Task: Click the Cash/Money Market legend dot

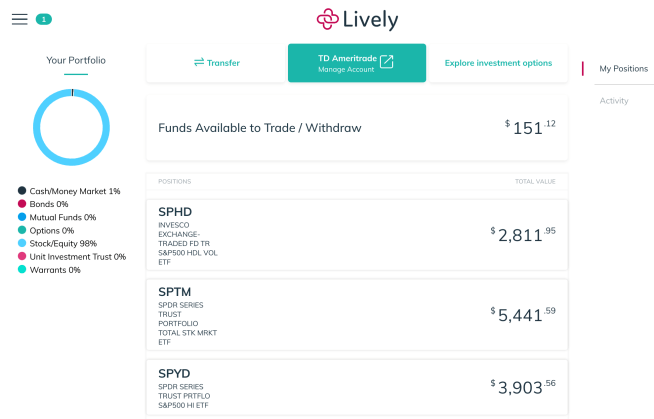Action: (x=22, y=191)
